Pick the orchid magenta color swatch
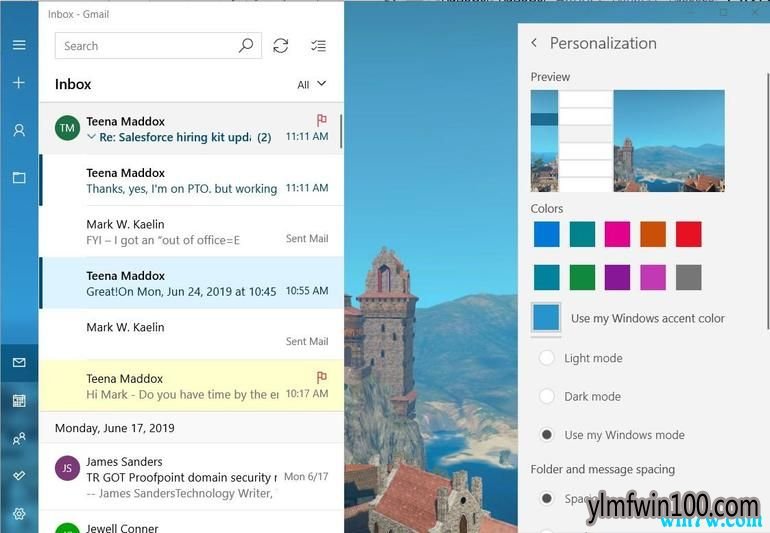Image resolution: width=770 pixels, height=533 pixels. point(653,277)
